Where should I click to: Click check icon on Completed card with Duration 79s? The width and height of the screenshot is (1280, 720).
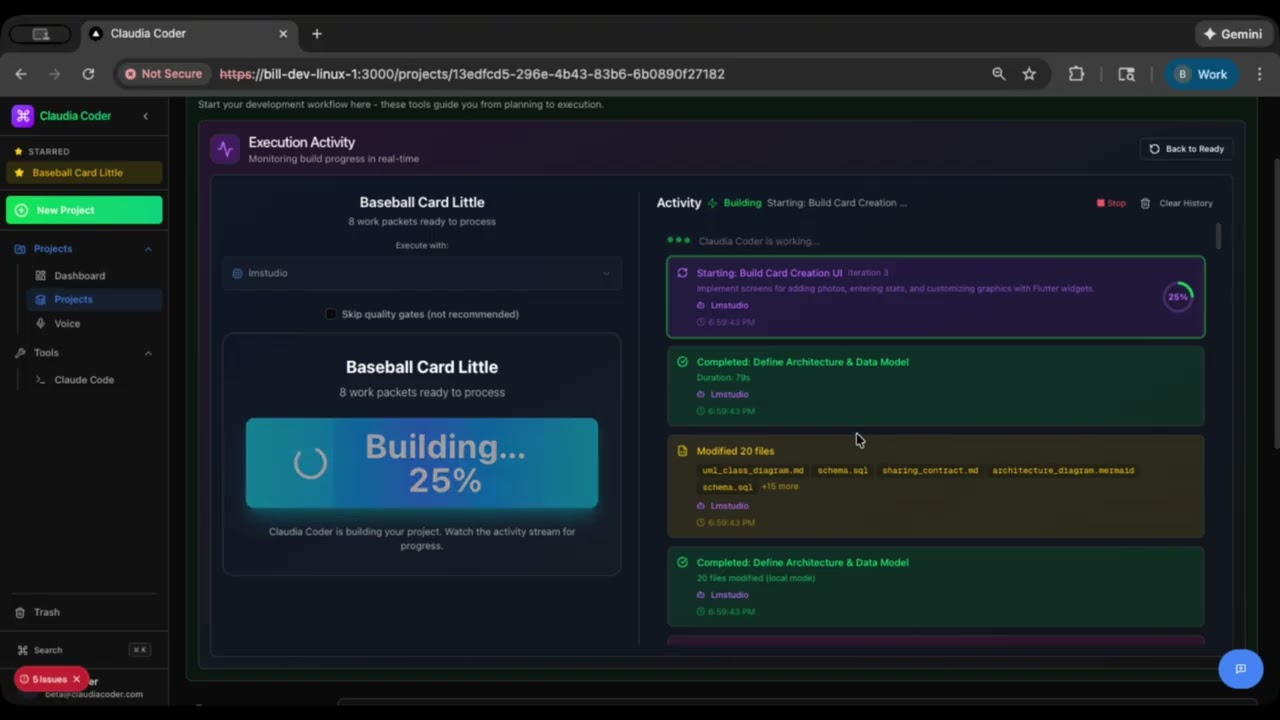click(x=682, y=362)
